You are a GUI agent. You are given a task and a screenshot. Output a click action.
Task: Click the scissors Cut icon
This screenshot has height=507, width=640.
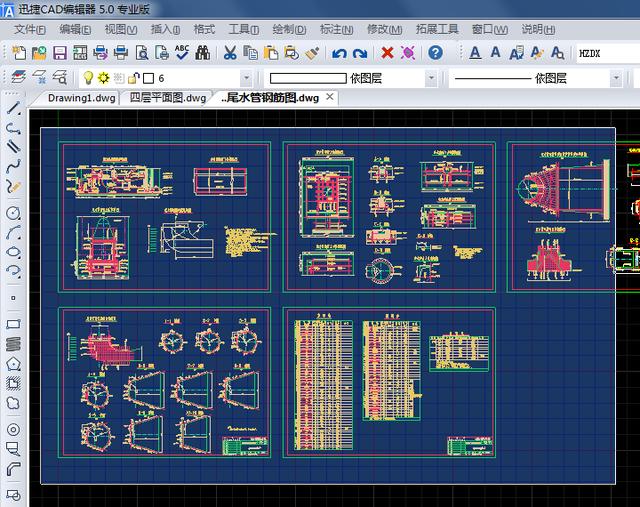point(230,52)
